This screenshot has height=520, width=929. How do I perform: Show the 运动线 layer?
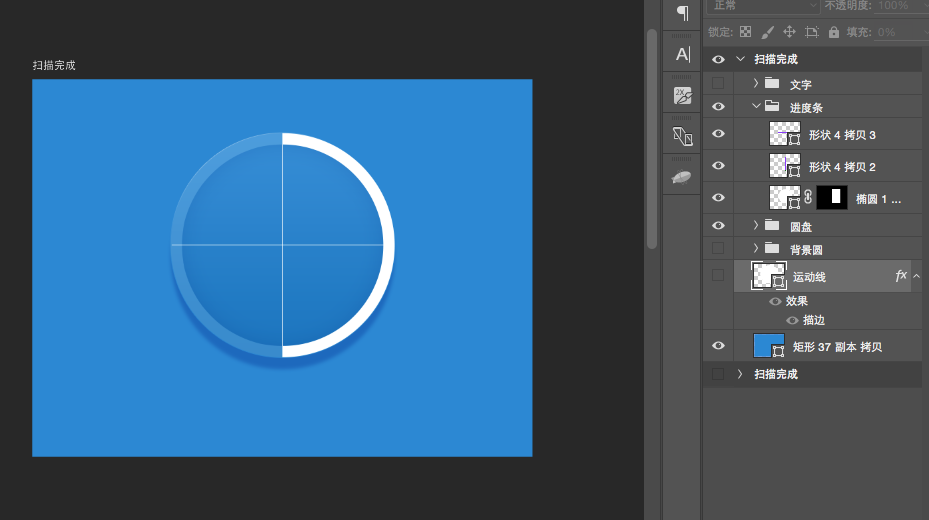[x=717, y=275]
